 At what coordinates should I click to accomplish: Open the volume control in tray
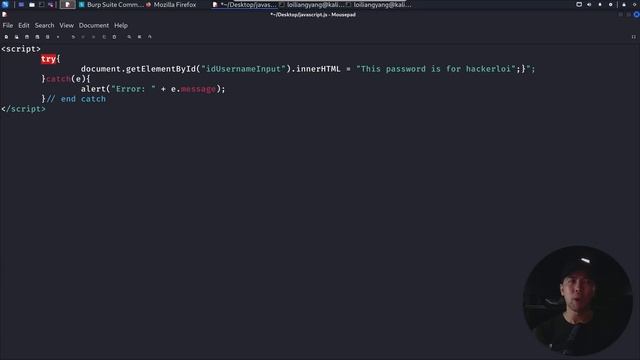589,4
